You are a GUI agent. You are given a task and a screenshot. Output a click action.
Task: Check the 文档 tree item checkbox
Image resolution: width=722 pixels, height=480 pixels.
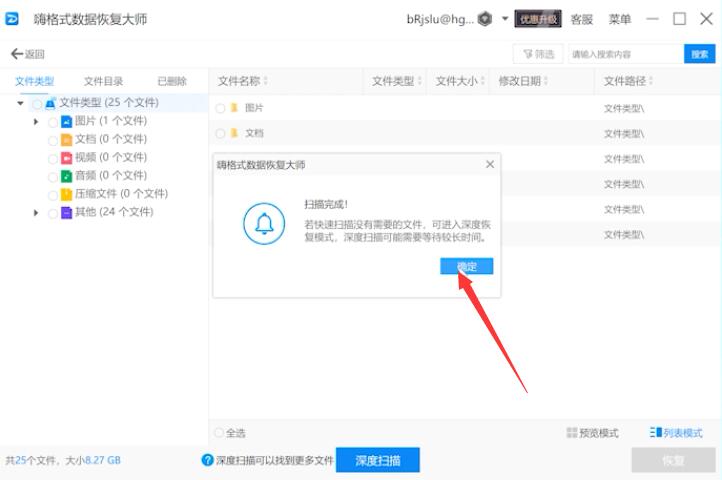pyautogui.click(x=53, y=140)
